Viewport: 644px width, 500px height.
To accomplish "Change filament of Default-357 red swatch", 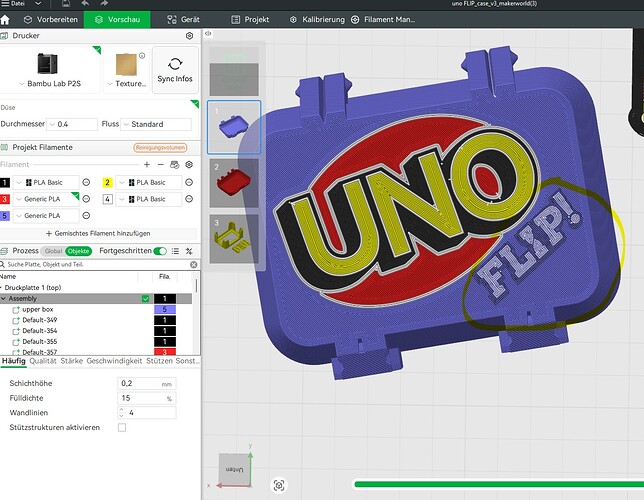I will click(x=165, y=352).
